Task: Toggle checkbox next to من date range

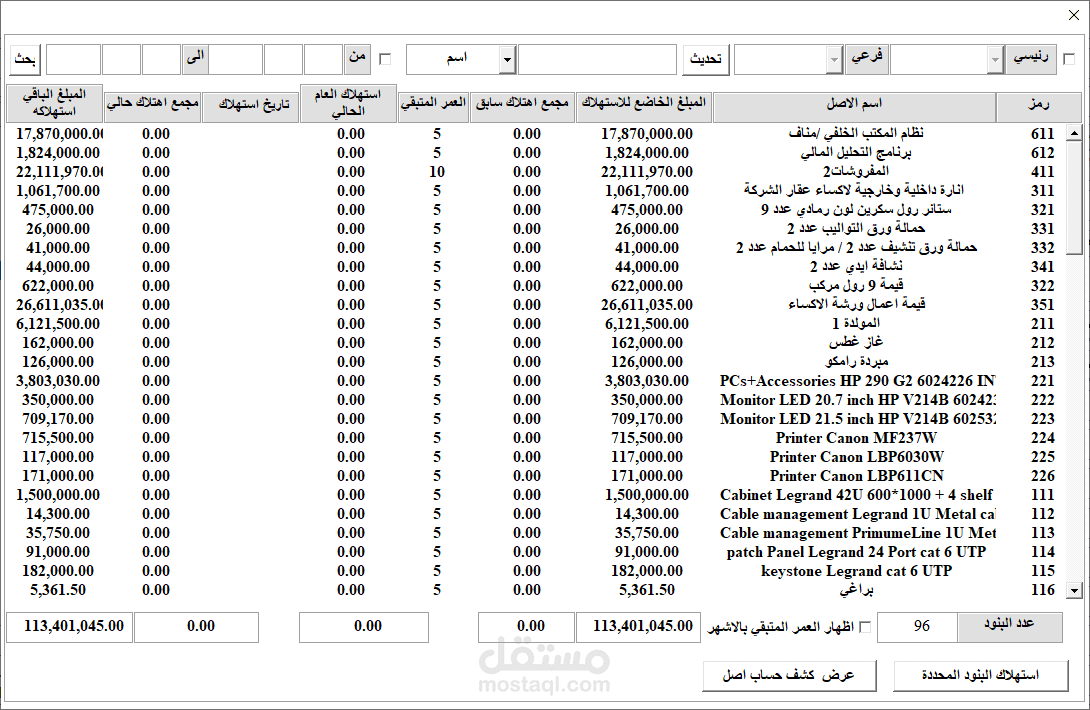Action: pyautogui.click(x=385, y=60)
